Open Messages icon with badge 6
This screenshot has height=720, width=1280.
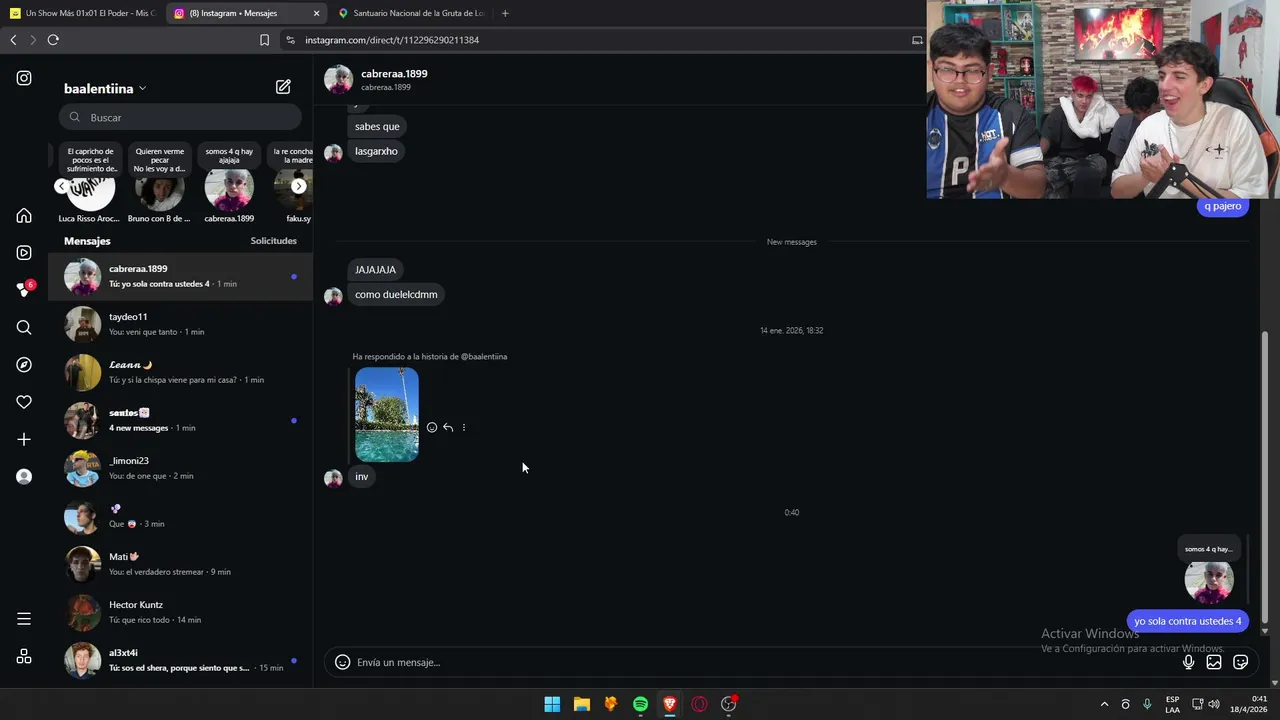click(24, 290)
